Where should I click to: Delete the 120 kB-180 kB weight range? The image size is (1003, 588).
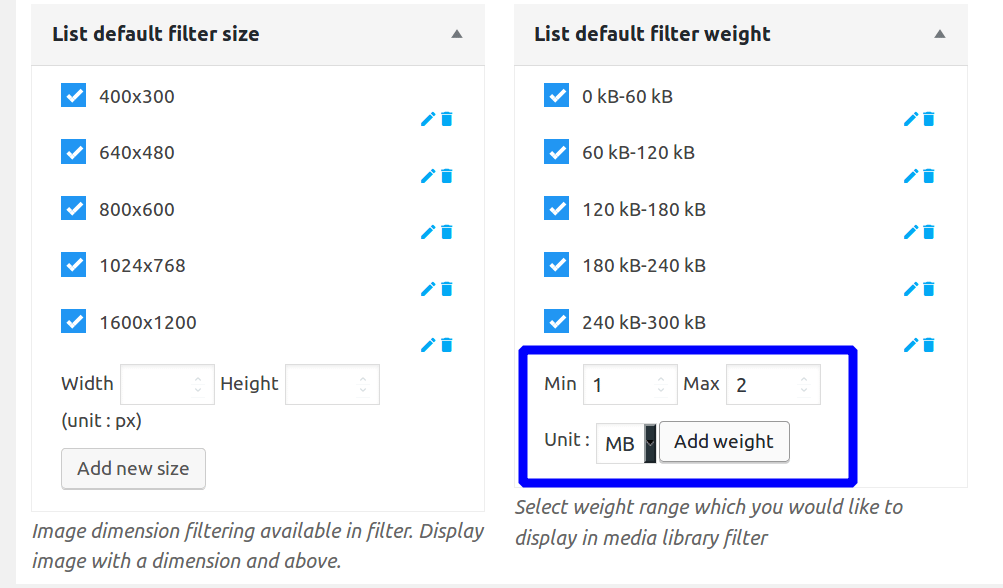point(930,232)
